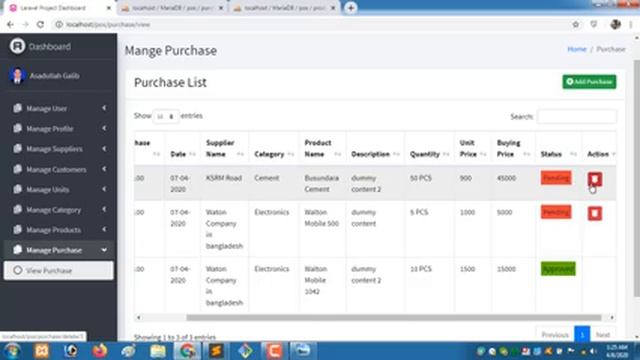Delete the KSRM Road purchase row

click(x=595, y=179)
